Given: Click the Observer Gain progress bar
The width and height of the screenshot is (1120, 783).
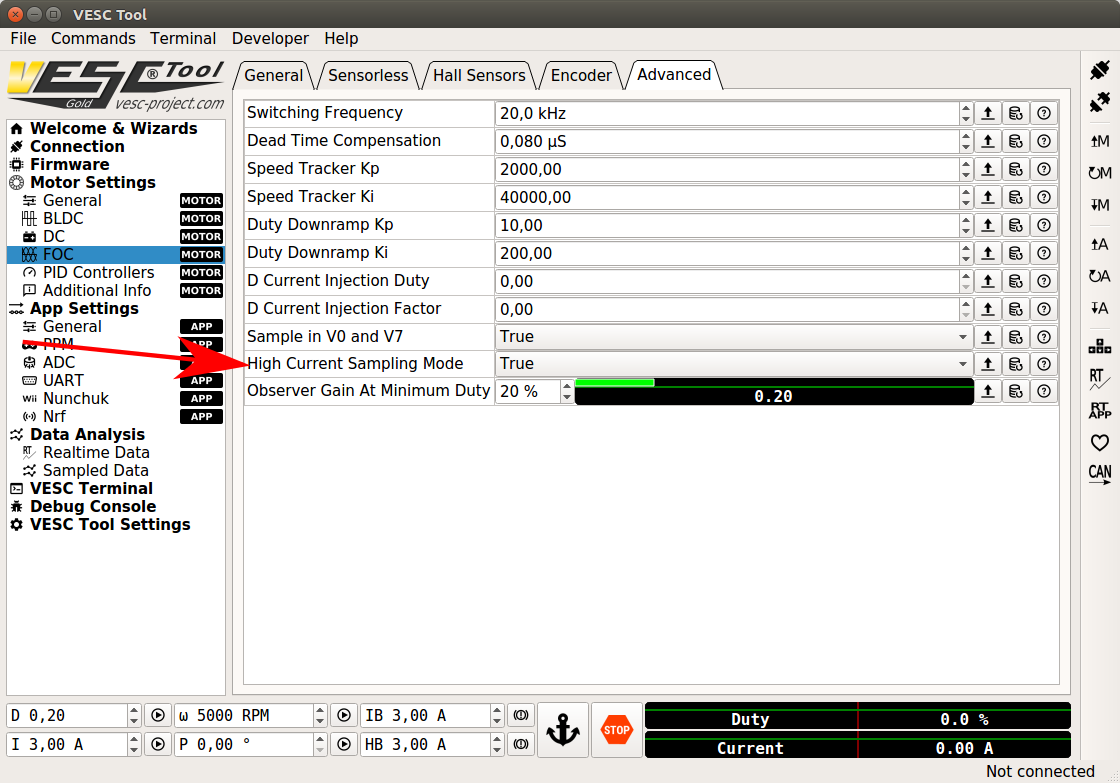Looking at the screenshot, I should point(773,391).
